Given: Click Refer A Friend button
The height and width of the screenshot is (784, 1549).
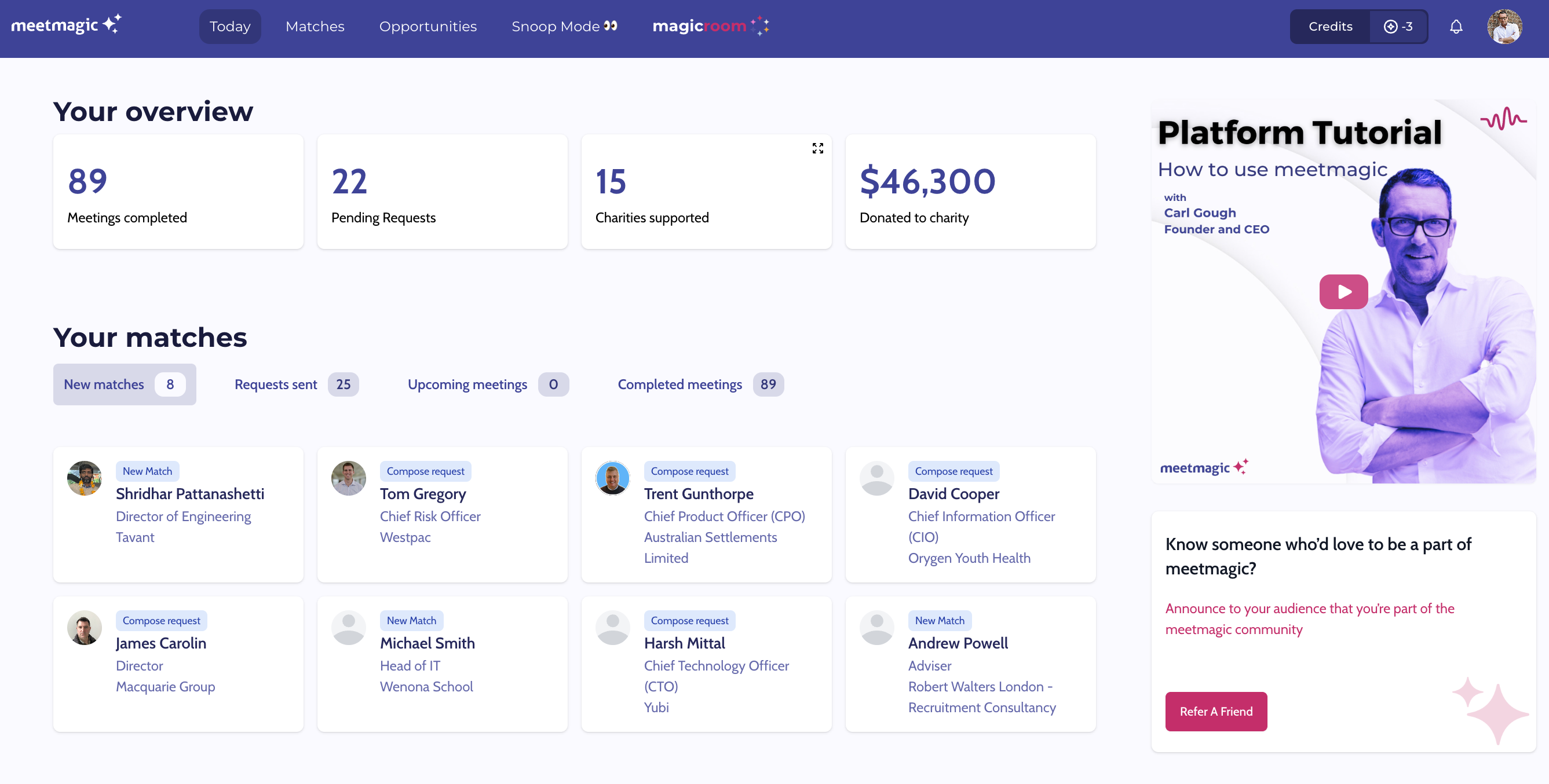Looking at the screenshot, I should 1216,711.
